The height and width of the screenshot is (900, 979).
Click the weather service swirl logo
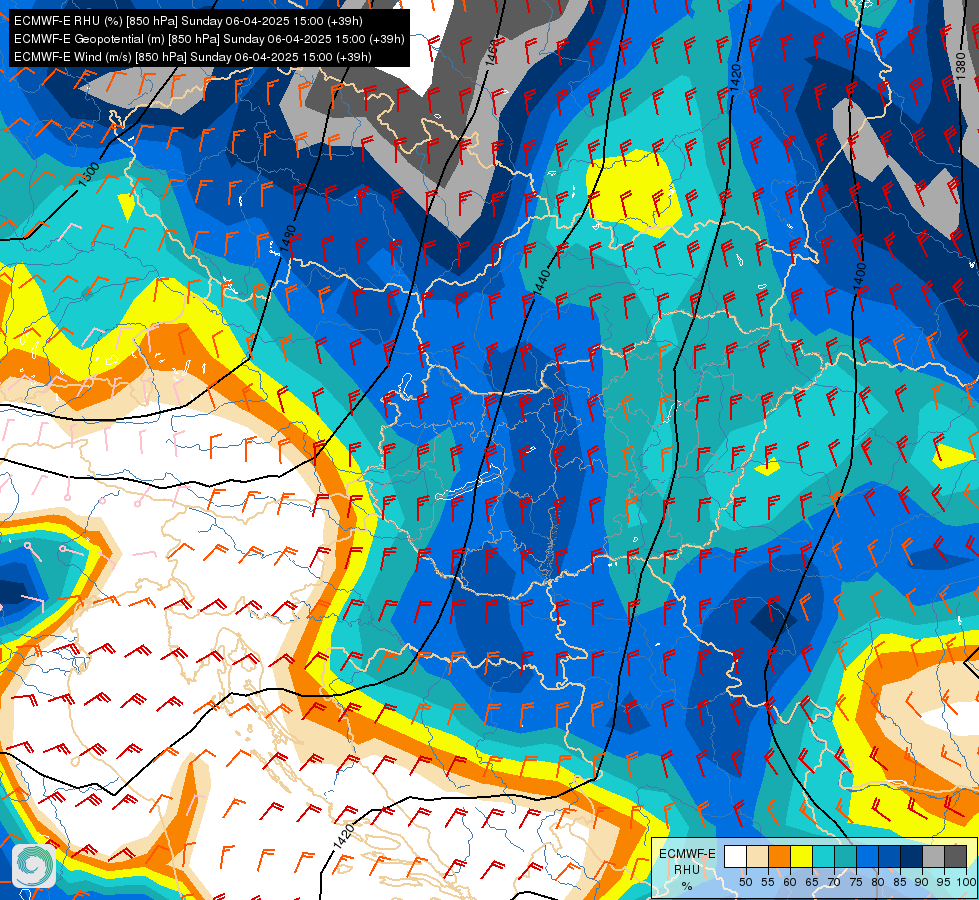[34, 865]
